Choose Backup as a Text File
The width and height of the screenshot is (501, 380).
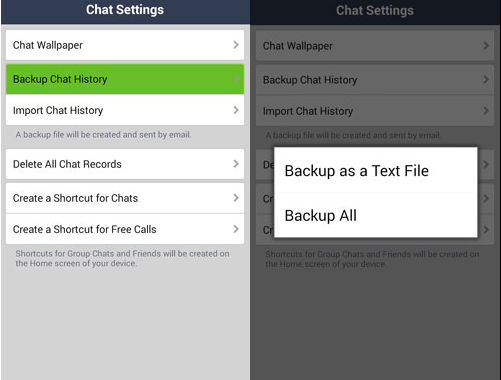[x=376, y=170]
